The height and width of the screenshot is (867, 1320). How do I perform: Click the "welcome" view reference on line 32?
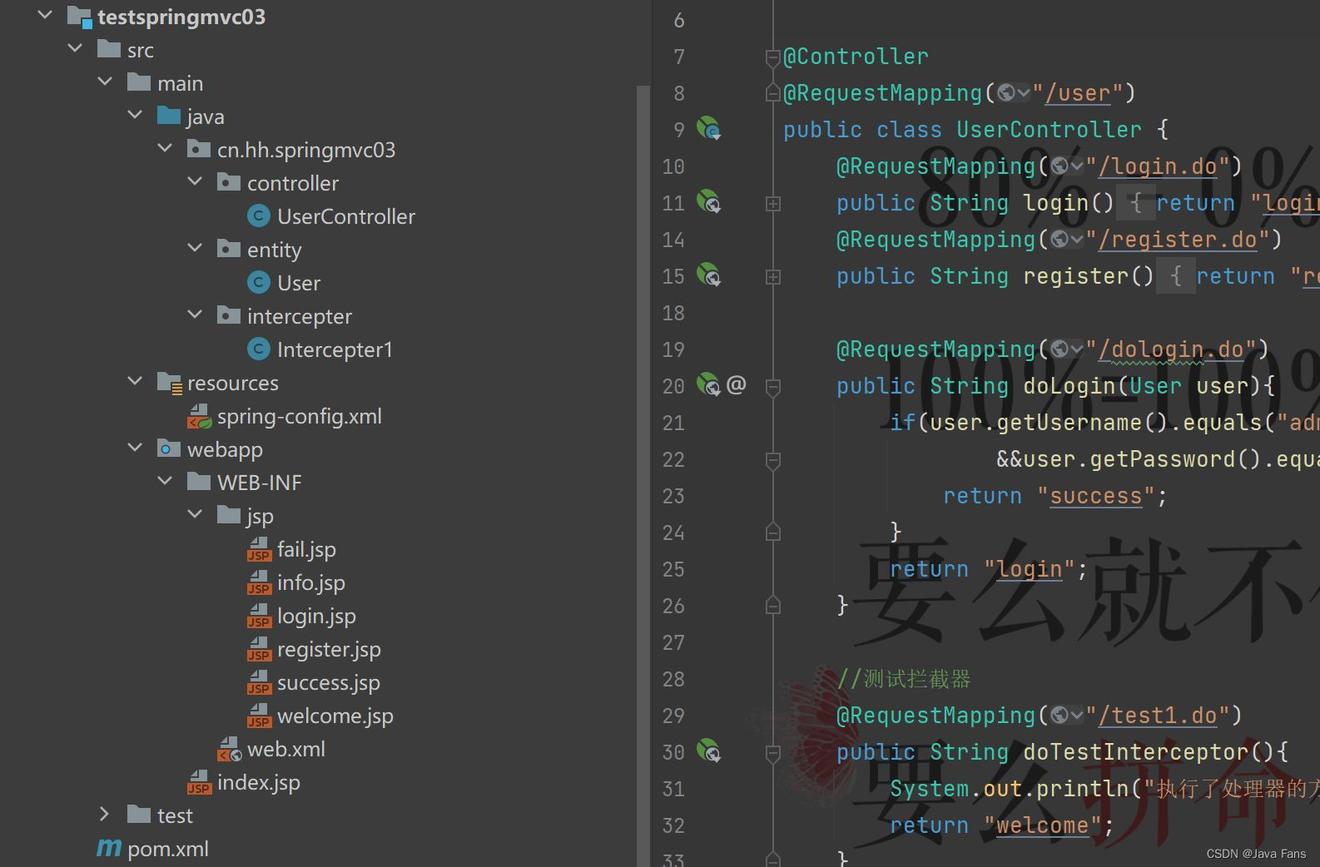(1041, 825)
